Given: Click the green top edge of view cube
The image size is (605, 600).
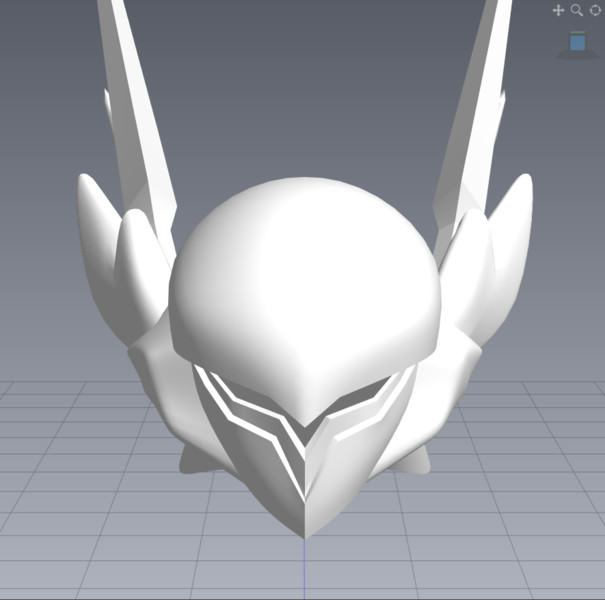Looking at the screenshot, I should [x=577, y=34].
